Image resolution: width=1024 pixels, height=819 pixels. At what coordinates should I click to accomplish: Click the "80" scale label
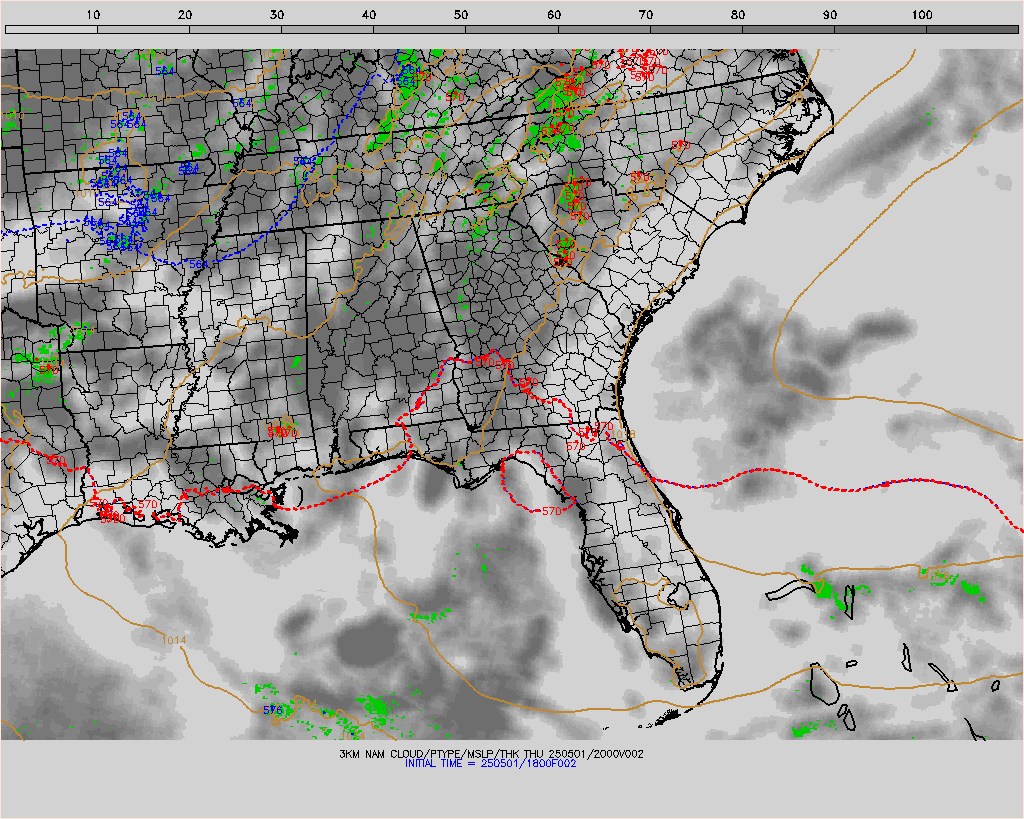(738, 14)
